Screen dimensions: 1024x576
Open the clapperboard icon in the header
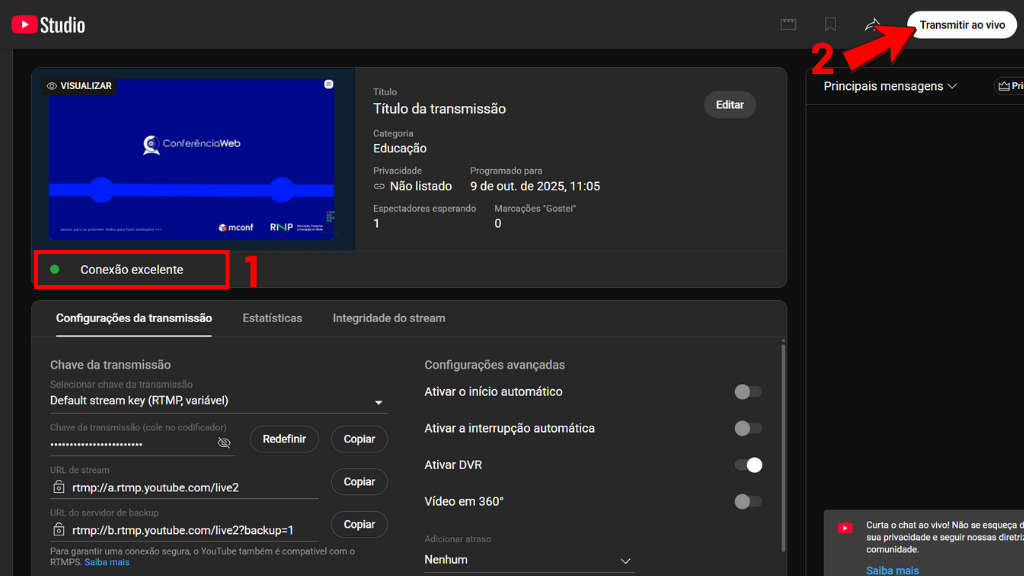point(789,25)
